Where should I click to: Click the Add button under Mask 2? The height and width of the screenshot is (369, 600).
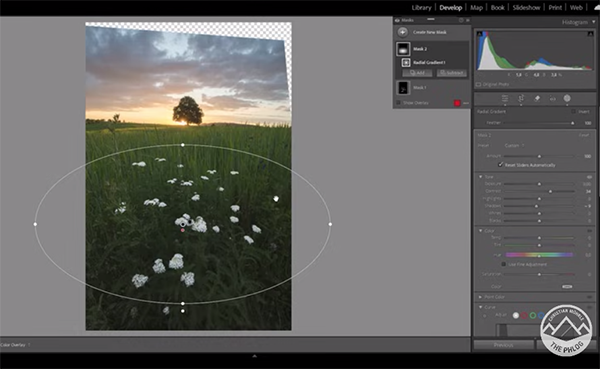(417, 73)
